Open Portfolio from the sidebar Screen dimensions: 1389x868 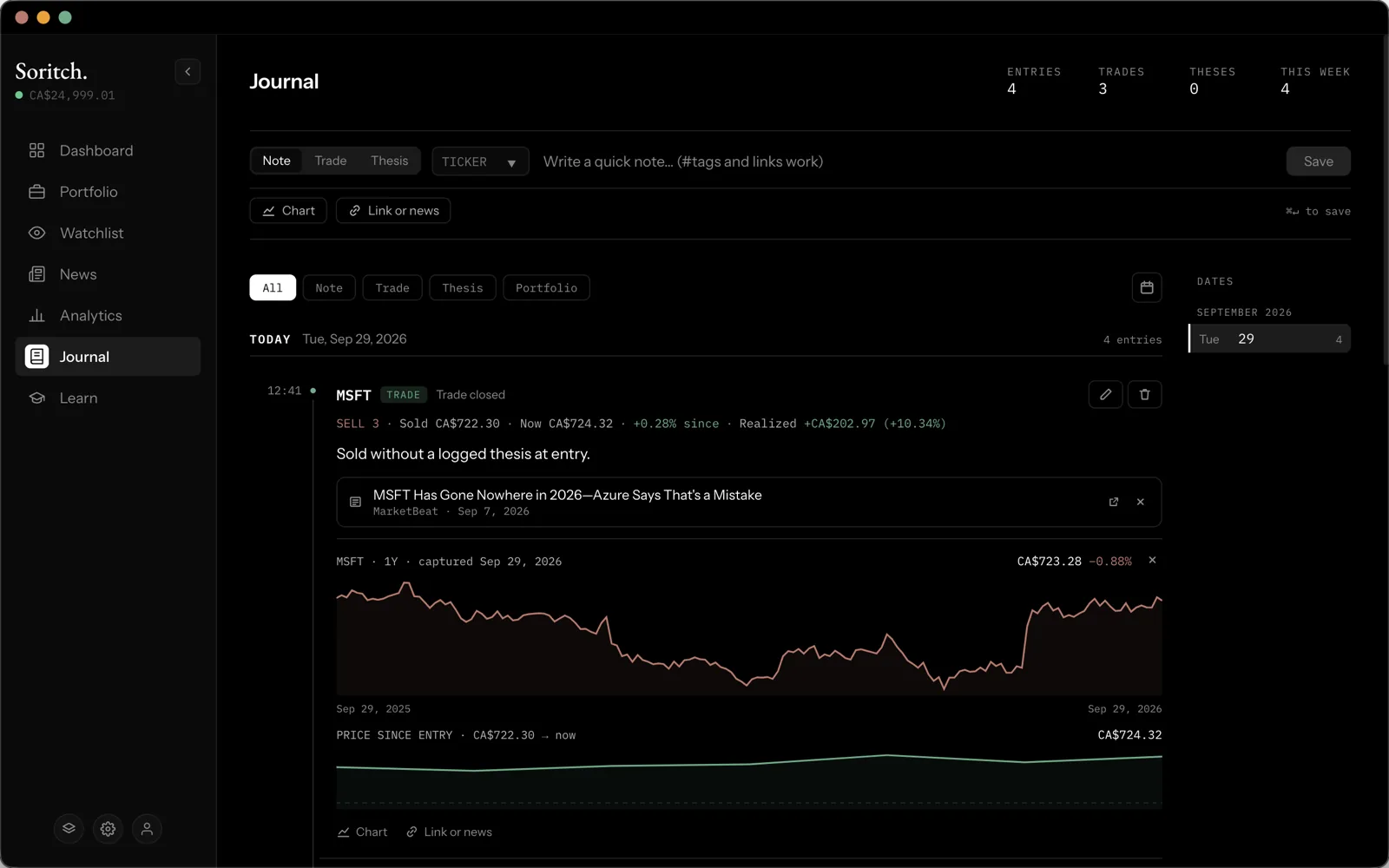click(108, 192)
